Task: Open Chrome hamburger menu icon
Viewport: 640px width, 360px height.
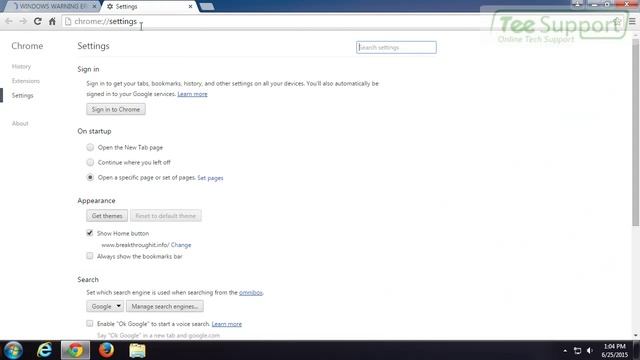Action: (632, 21)
